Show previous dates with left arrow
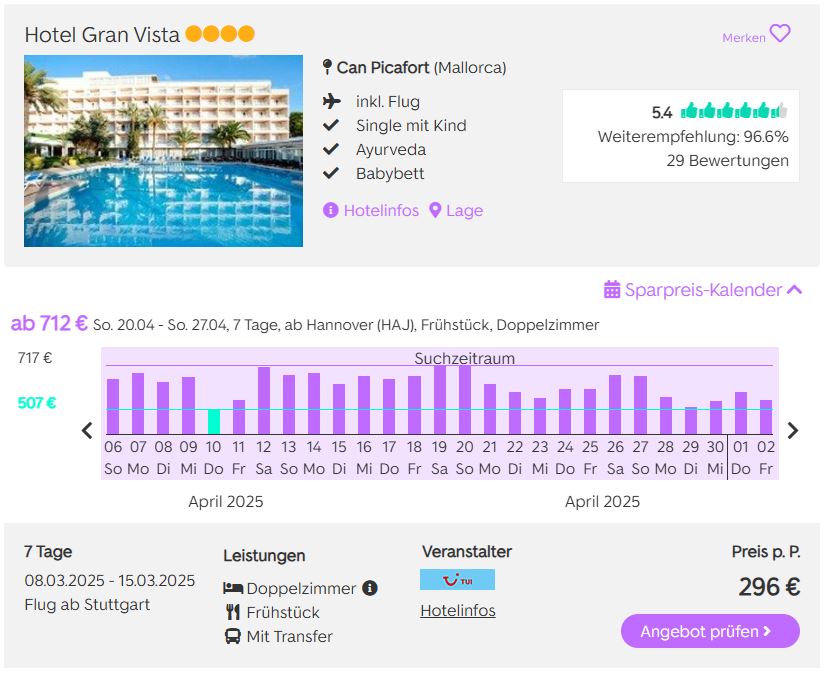Image resolution: width=825 pixels, height=674 pixels. (x=87, y=430)
